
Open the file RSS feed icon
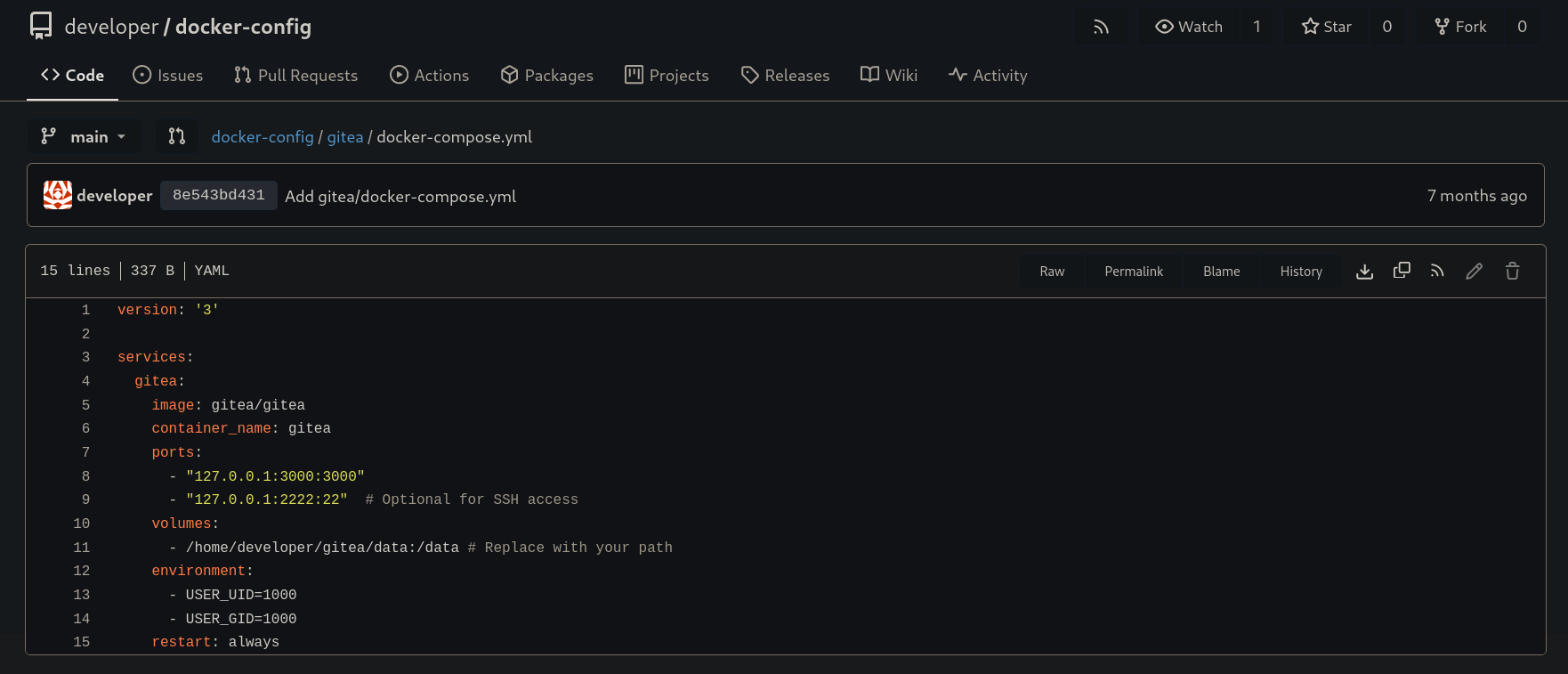click(1437, 271)
